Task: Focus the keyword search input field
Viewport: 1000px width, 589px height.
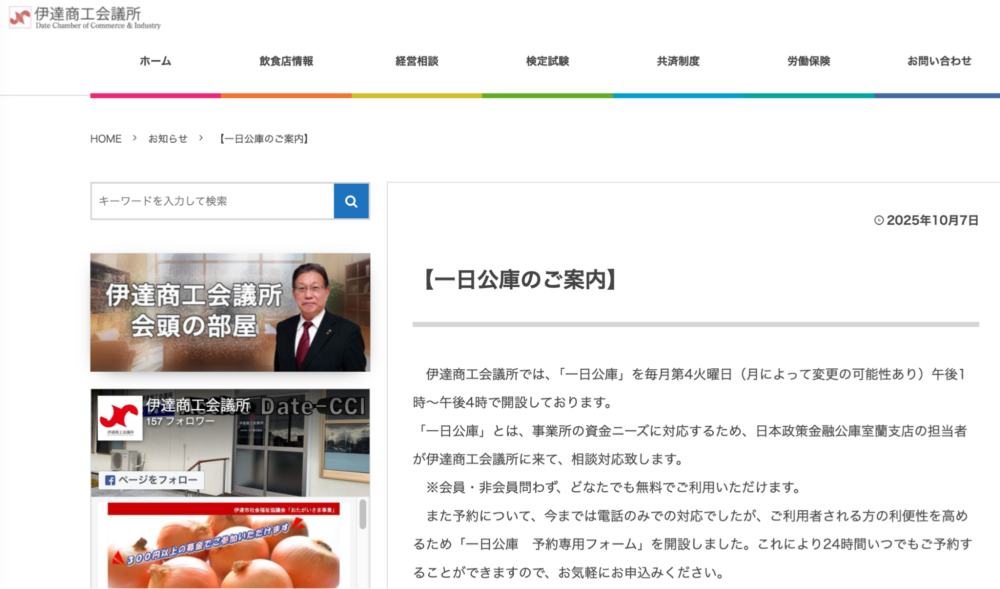Action: point(212,201)
